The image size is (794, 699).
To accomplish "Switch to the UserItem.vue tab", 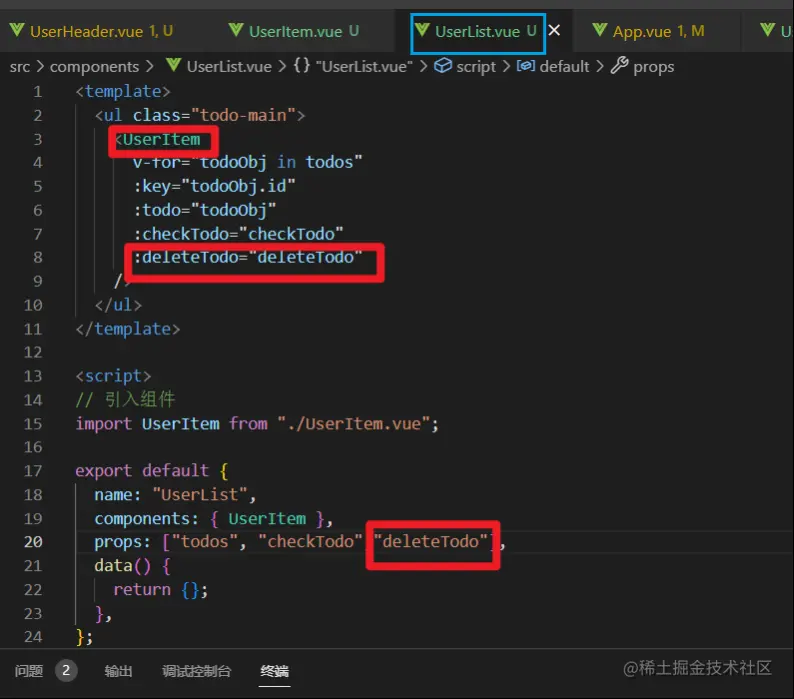I will (294, 31).
